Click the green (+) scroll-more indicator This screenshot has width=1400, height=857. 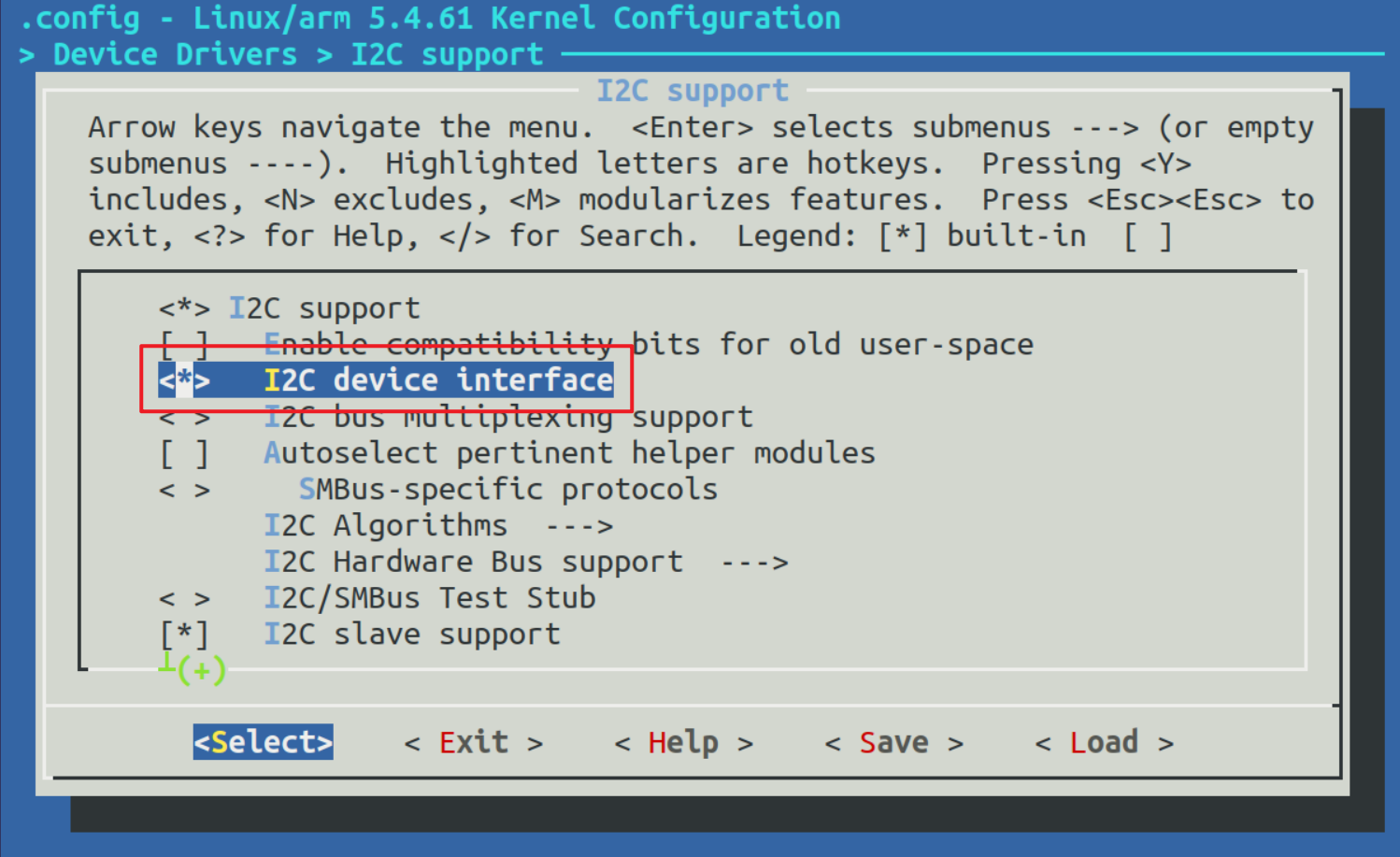(200, 670)
